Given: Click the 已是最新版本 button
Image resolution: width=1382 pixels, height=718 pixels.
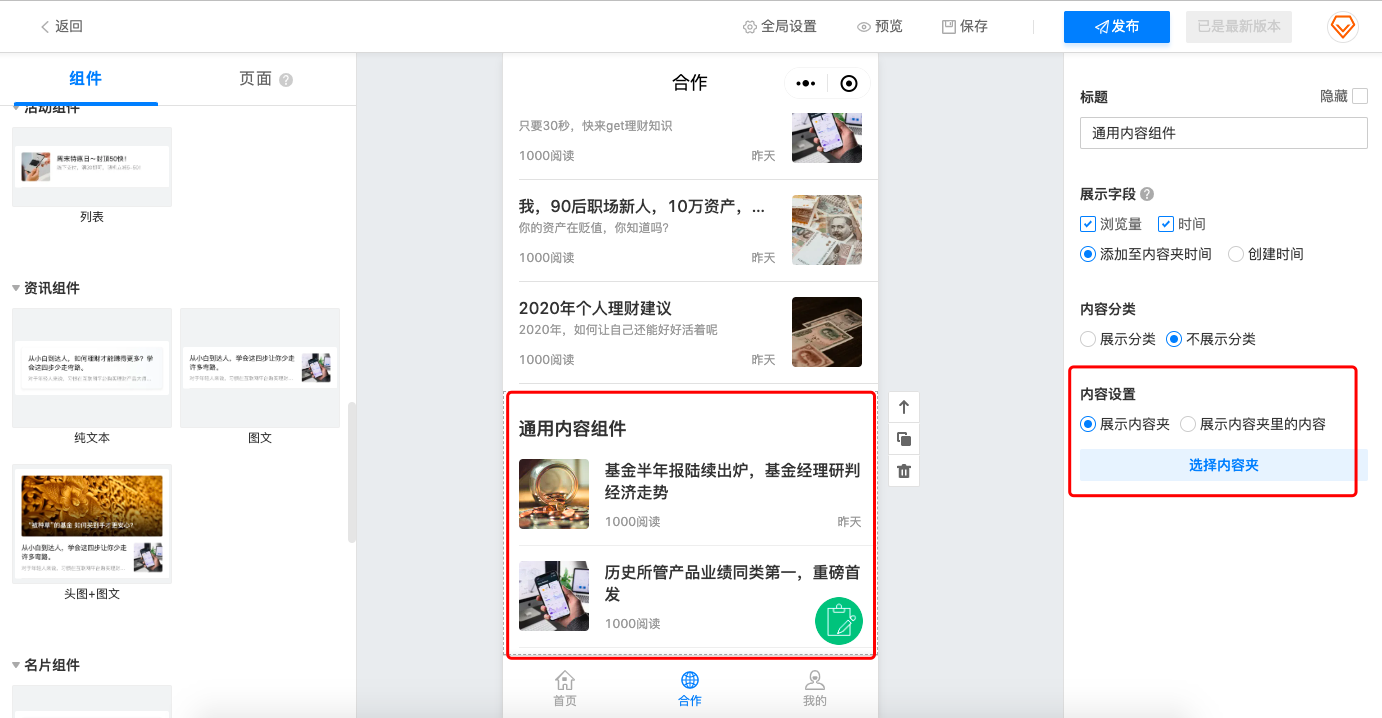Looking at the screenshot, I should point(1239,27).
